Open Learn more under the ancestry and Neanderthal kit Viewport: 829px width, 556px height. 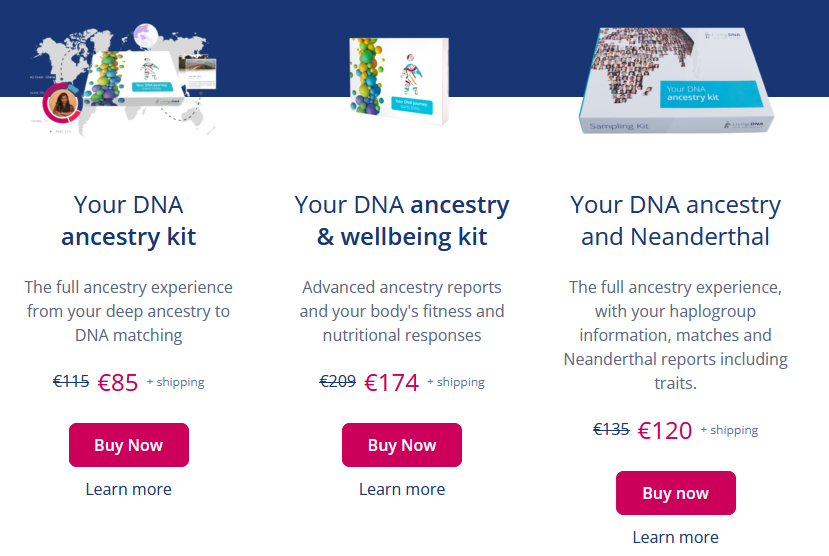point(676,538)
